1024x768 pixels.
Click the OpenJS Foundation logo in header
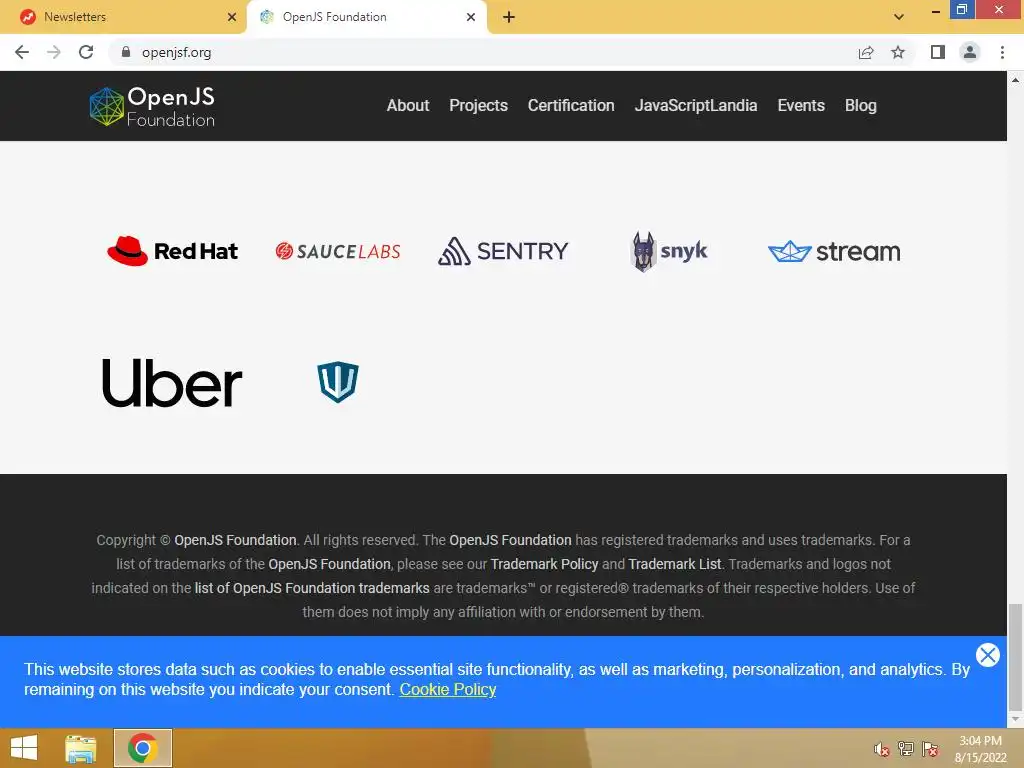click(152, 106)
